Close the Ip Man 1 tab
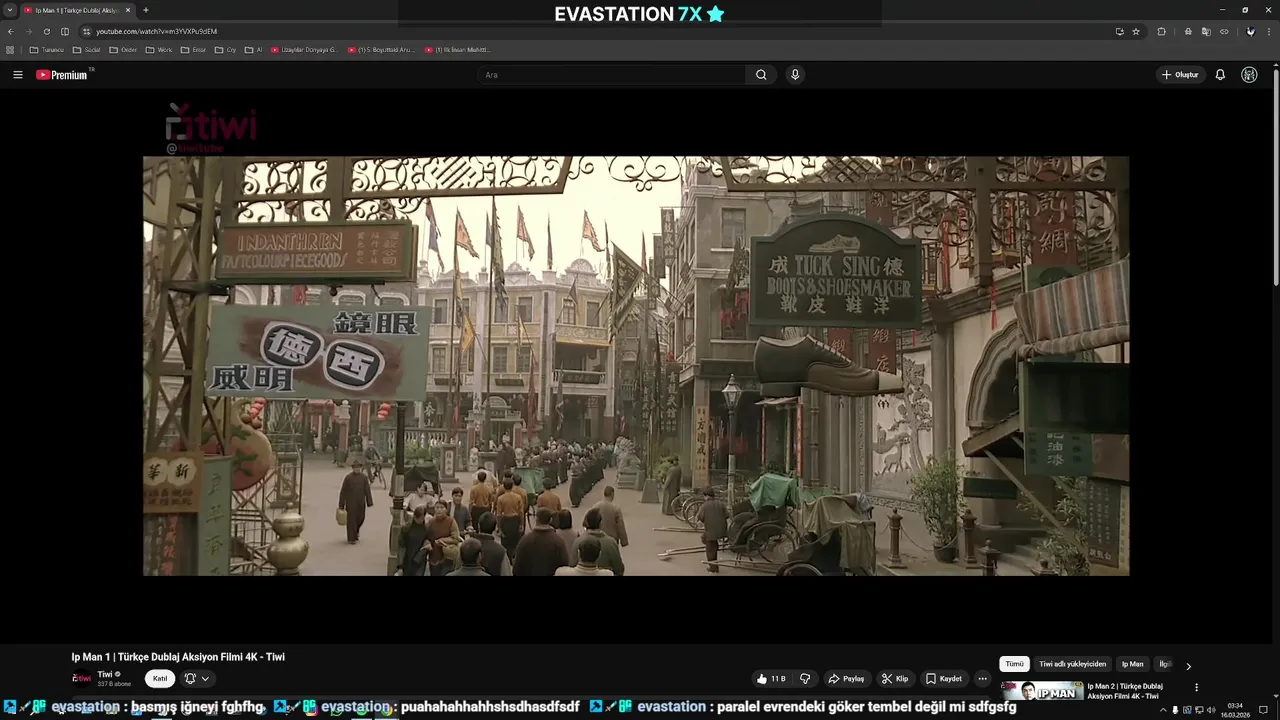Viewport: 1280px width, 720px height. coord(128,10)
